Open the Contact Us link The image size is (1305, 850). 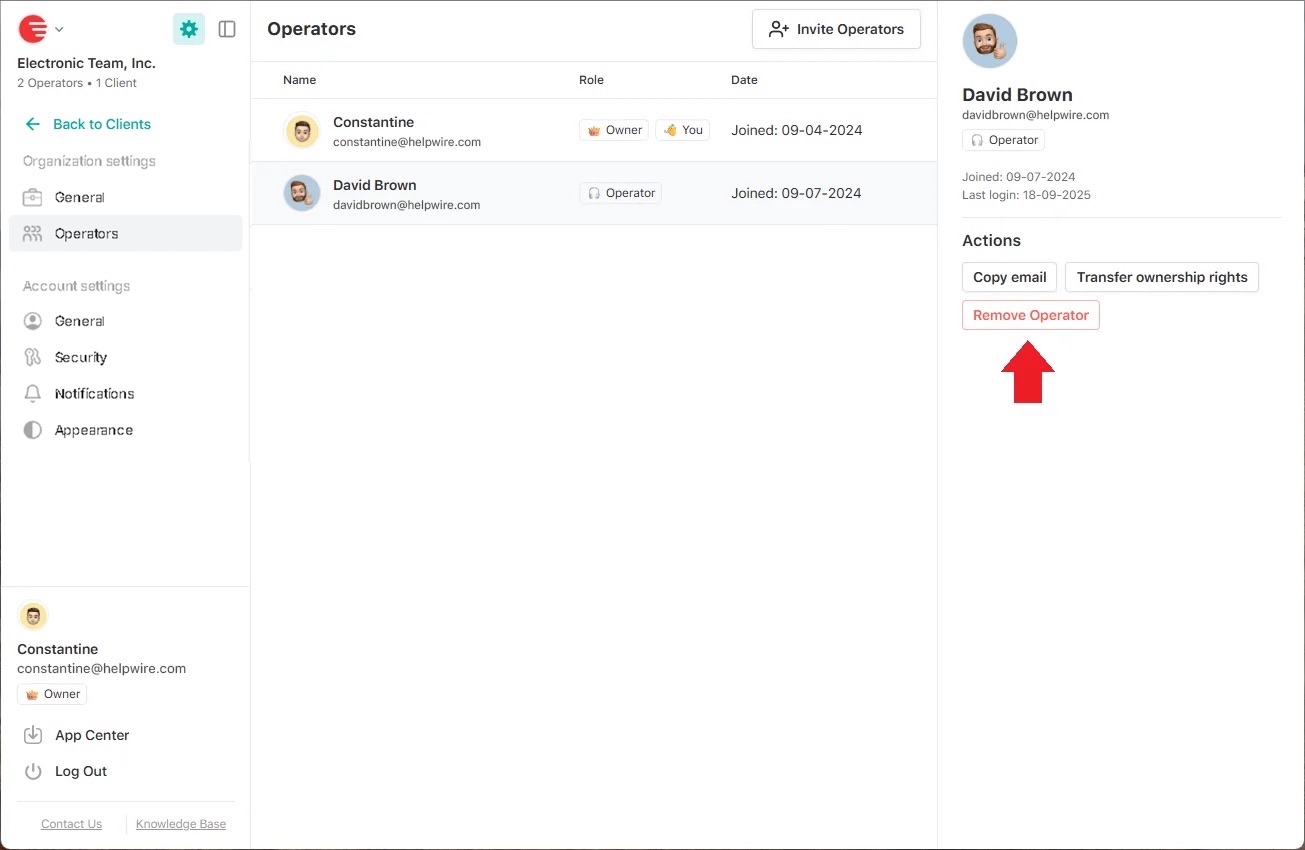pos(71,824)
